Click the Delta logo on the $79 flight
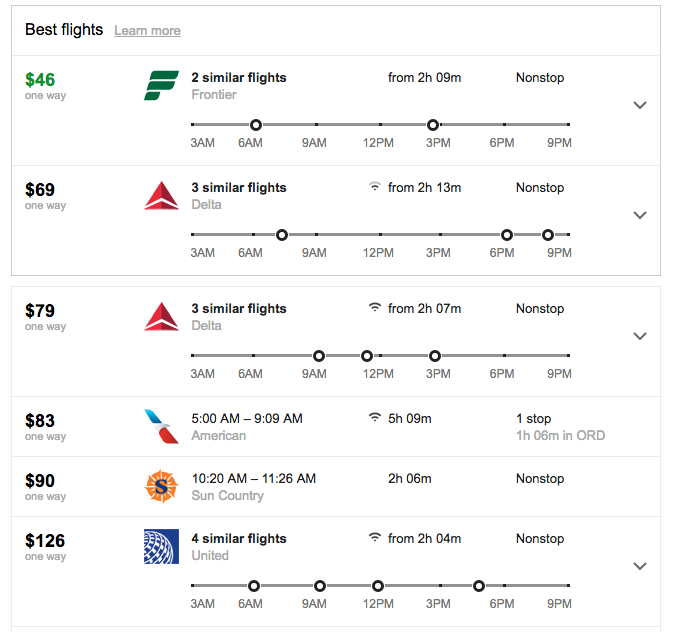 coord(161,317)
